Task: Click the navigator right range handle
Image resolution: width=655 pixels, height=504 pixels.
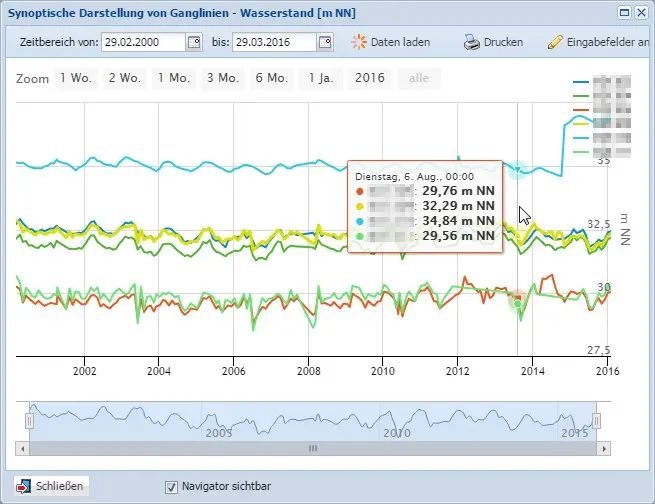Action: [597, 421]
